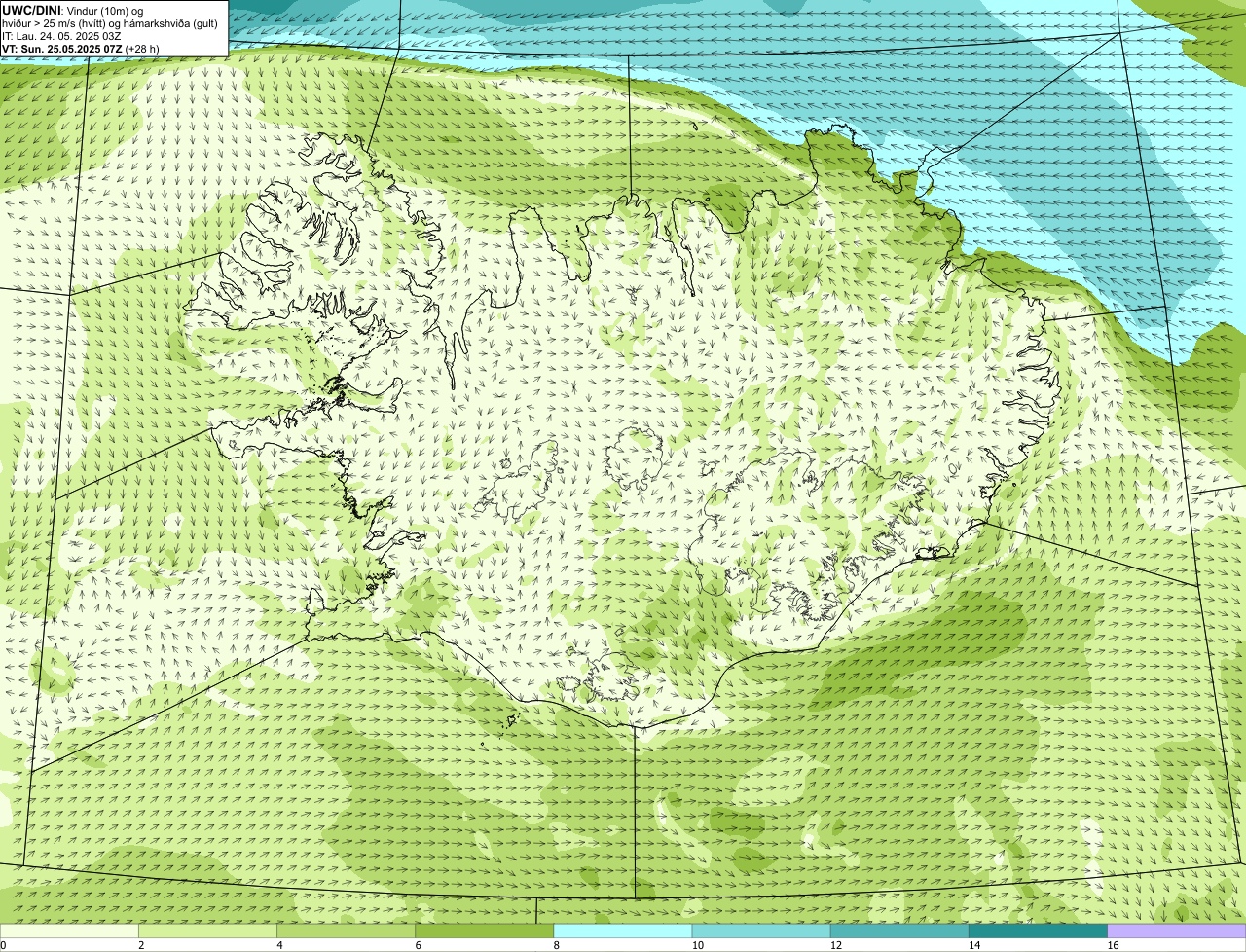This screenshot has width=1246, height=952.
Task: Click the "6" label on the legend scale
Action: [x=419, y=945]
